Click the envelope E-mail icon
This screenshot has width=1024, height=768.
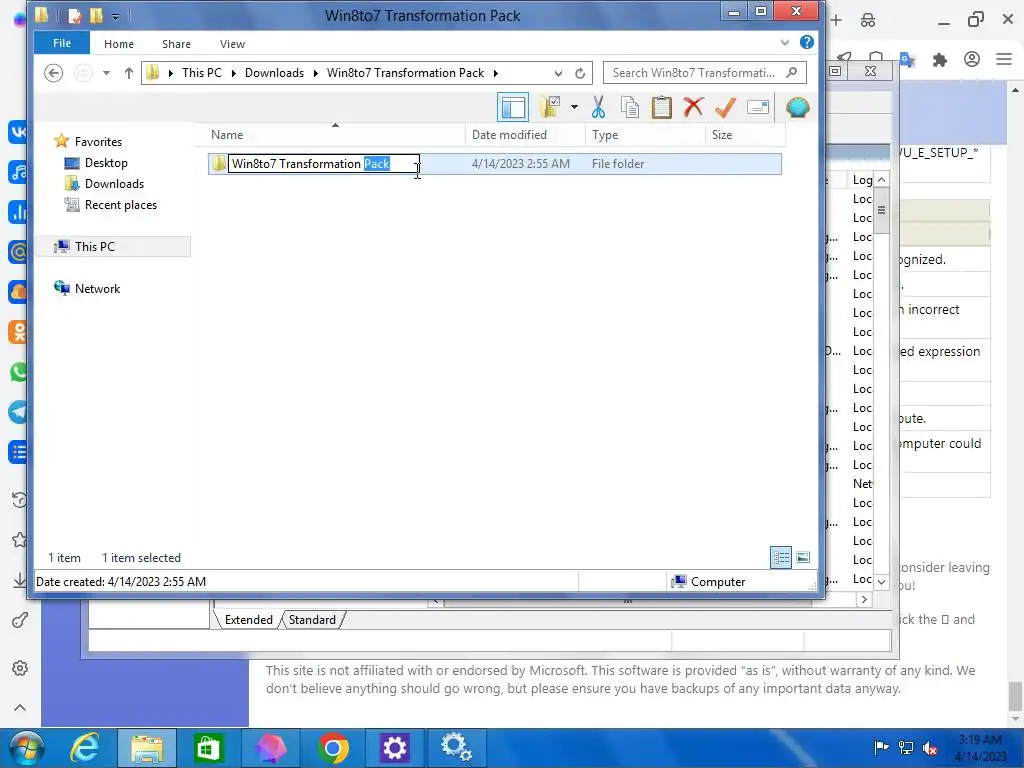pos(758,107)
